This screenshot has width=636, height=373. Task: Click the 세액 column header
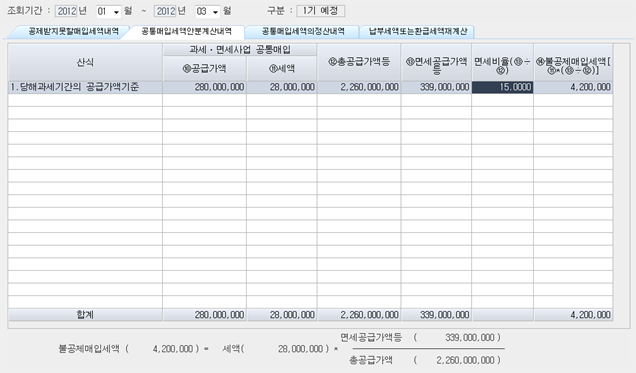(282, 69)
